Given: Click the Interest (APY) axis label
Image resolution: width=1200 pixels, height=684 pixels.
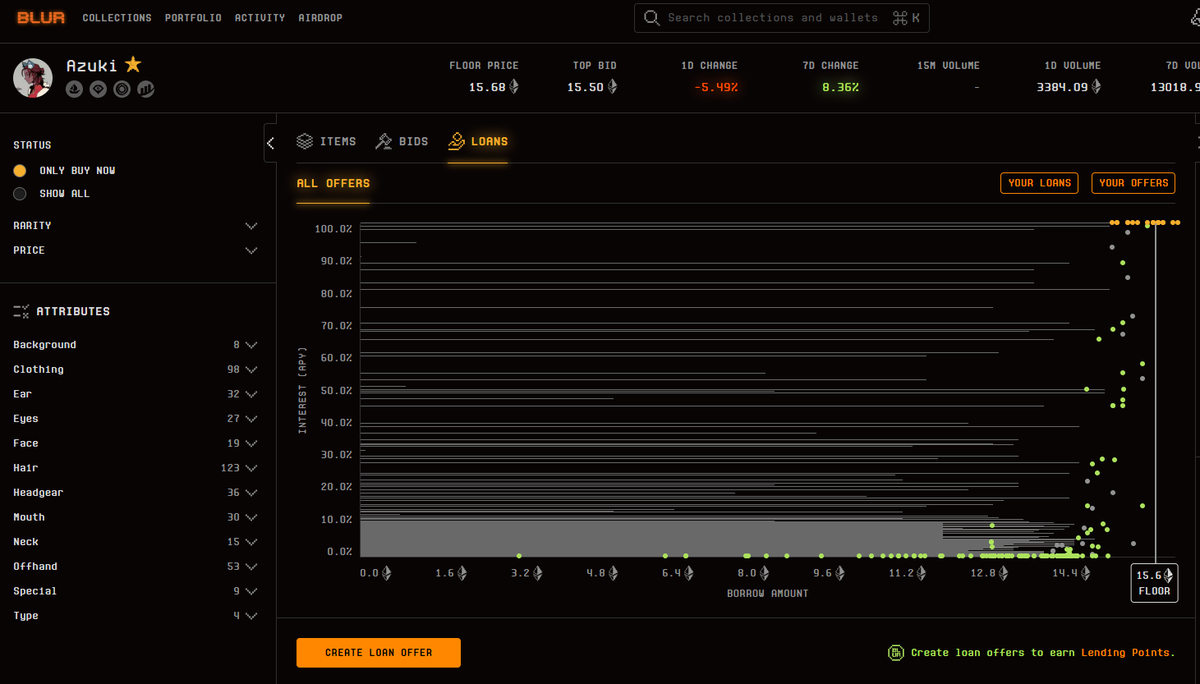Looking at the screenshot, I should point(302,391).
